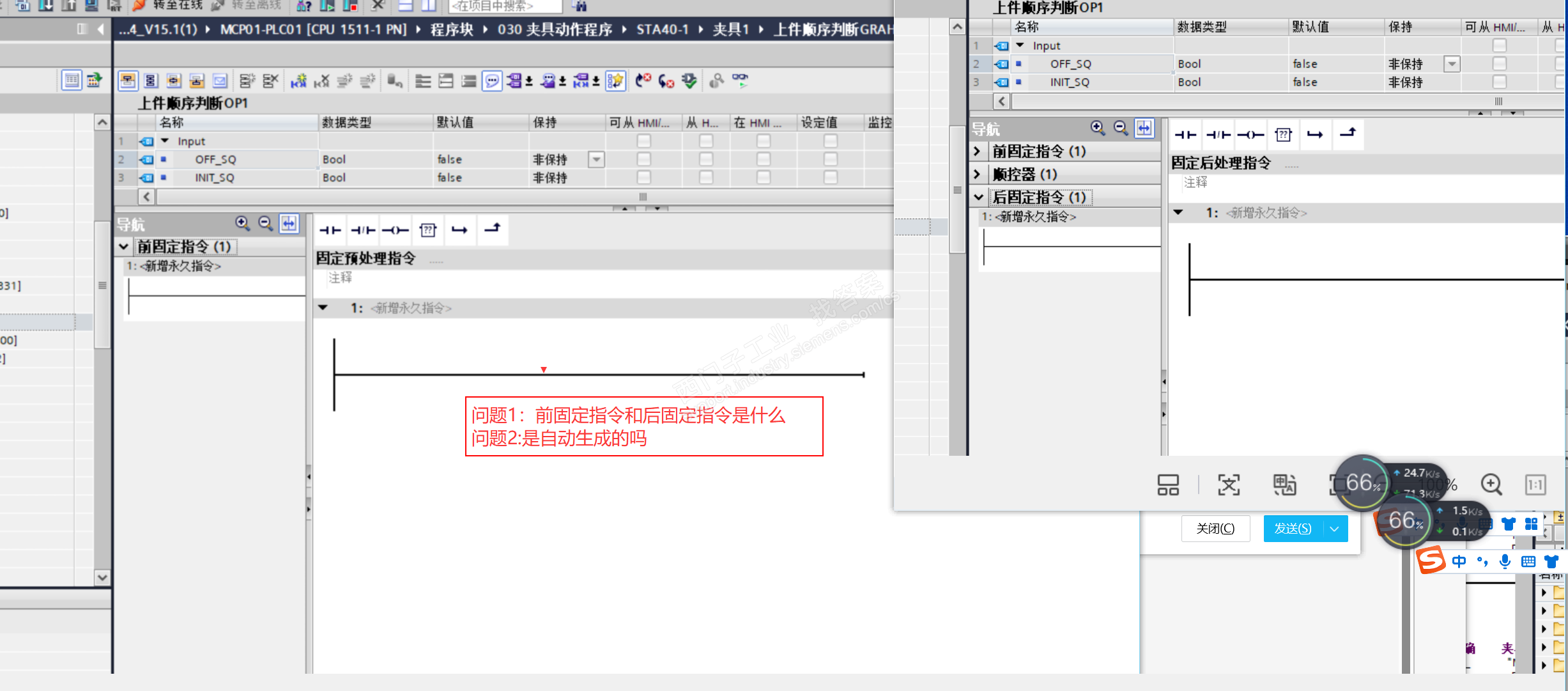Viewport: 1568px width, 691px height.
Task: Insert a normally open contact
Action: point(330,230)
